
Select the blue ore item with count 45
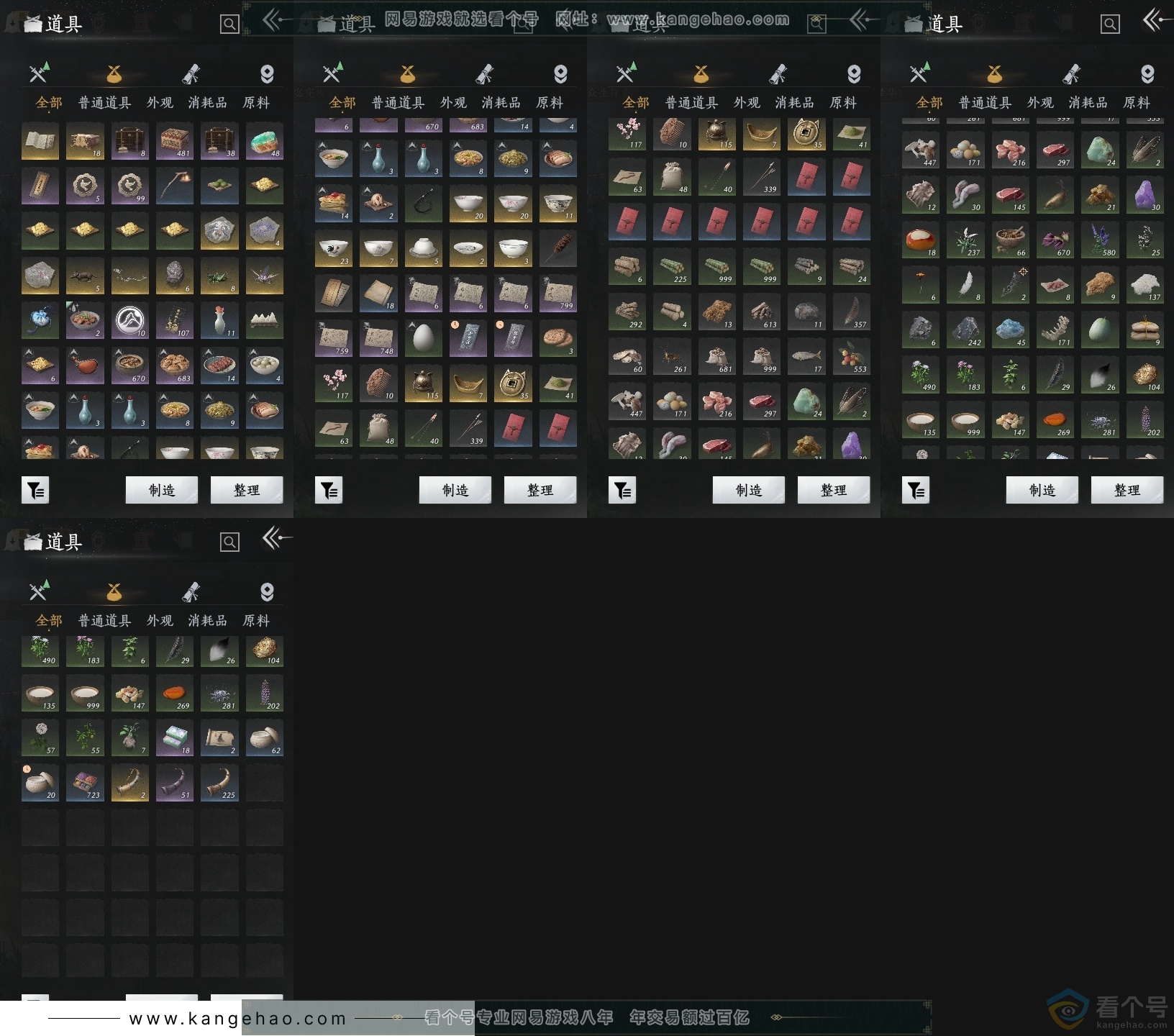click(1011, 330)
